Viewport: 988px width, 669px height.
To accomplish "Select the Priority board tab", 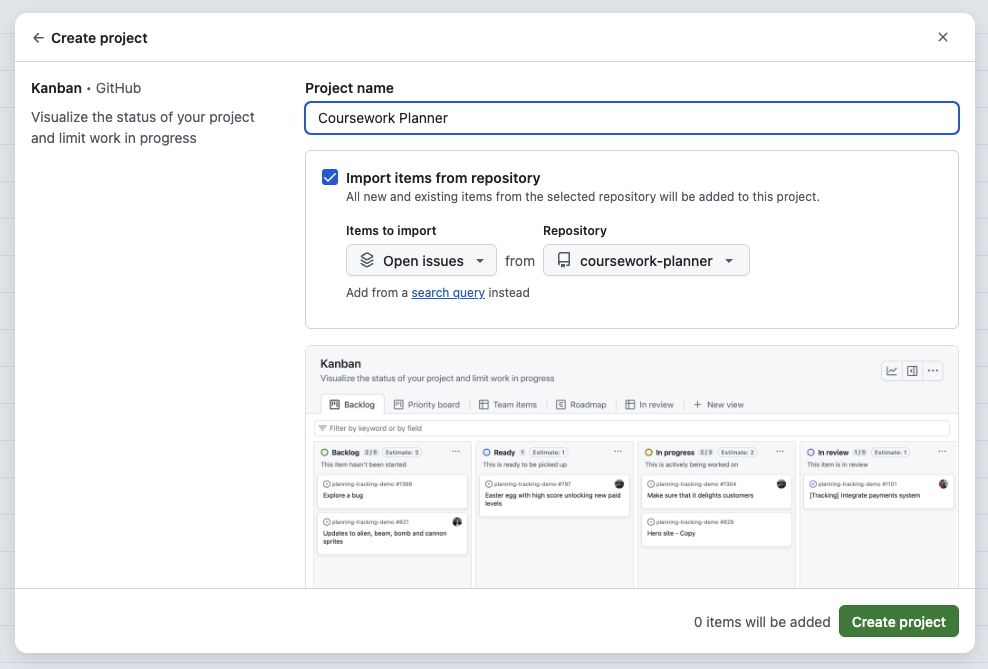I will [x=427, y=404].
